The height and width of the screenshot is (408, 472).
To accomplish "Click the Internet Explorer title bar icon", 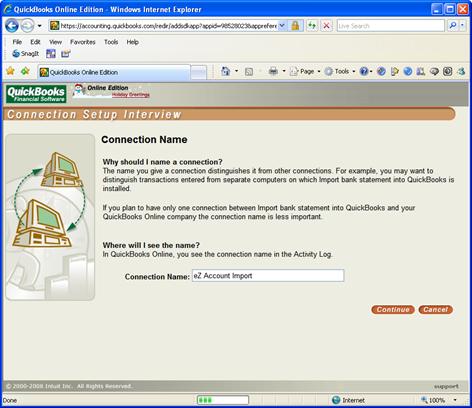I will point(7,9).
